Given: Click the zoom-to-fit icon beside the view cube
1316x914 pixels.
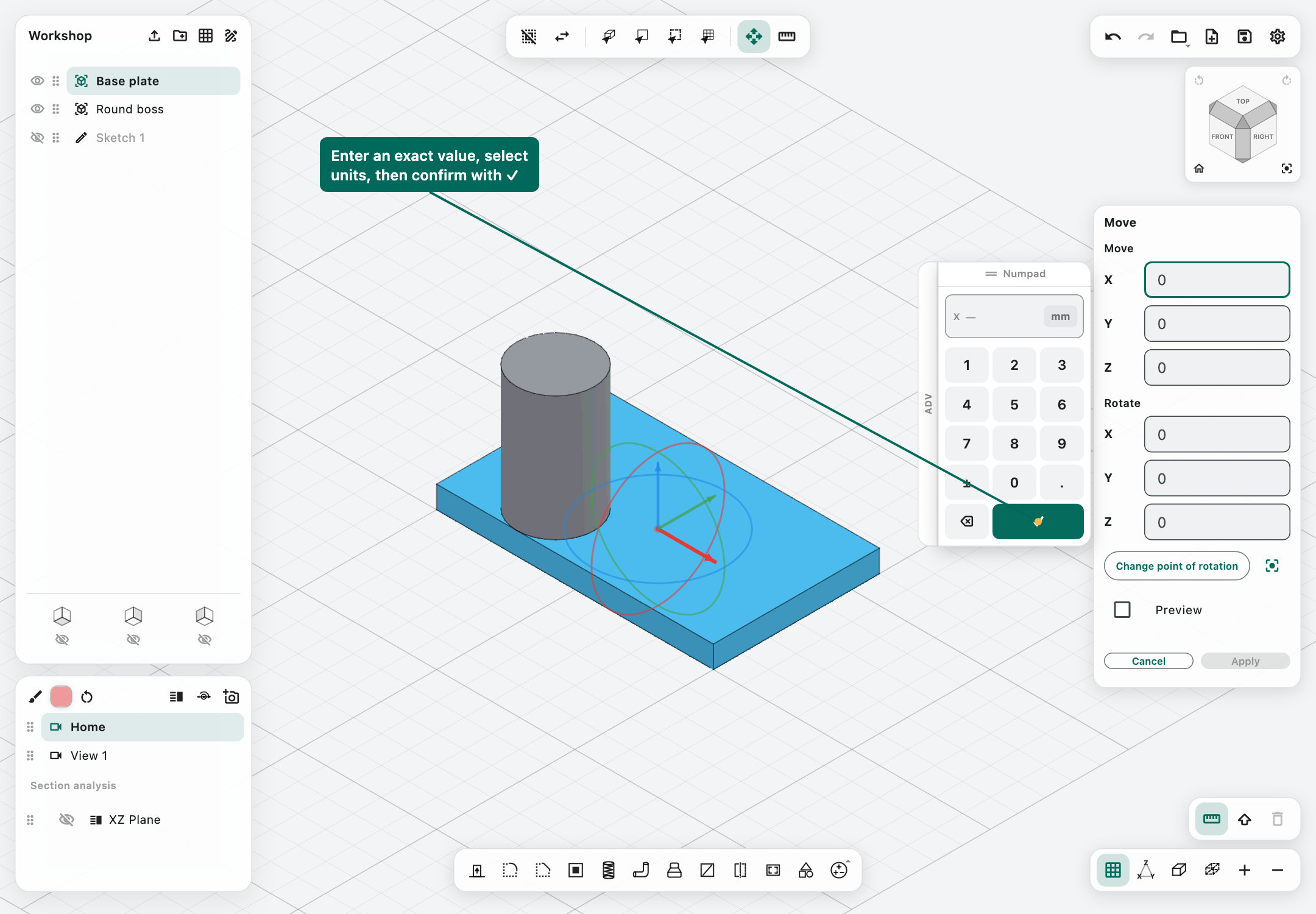Looking at the screenshot, I should 1287,169.
